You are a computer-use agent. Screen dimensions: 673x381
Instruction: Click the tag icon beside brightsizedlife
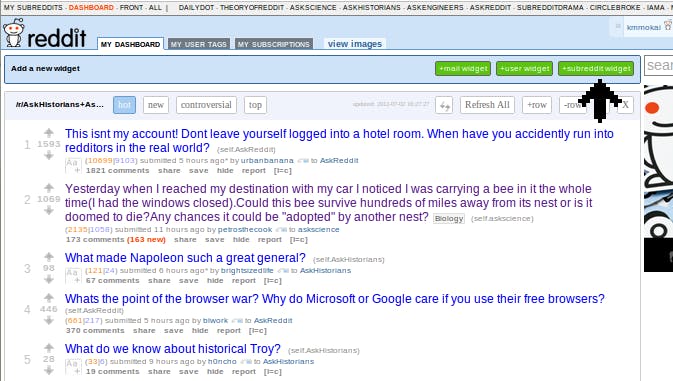283,271
